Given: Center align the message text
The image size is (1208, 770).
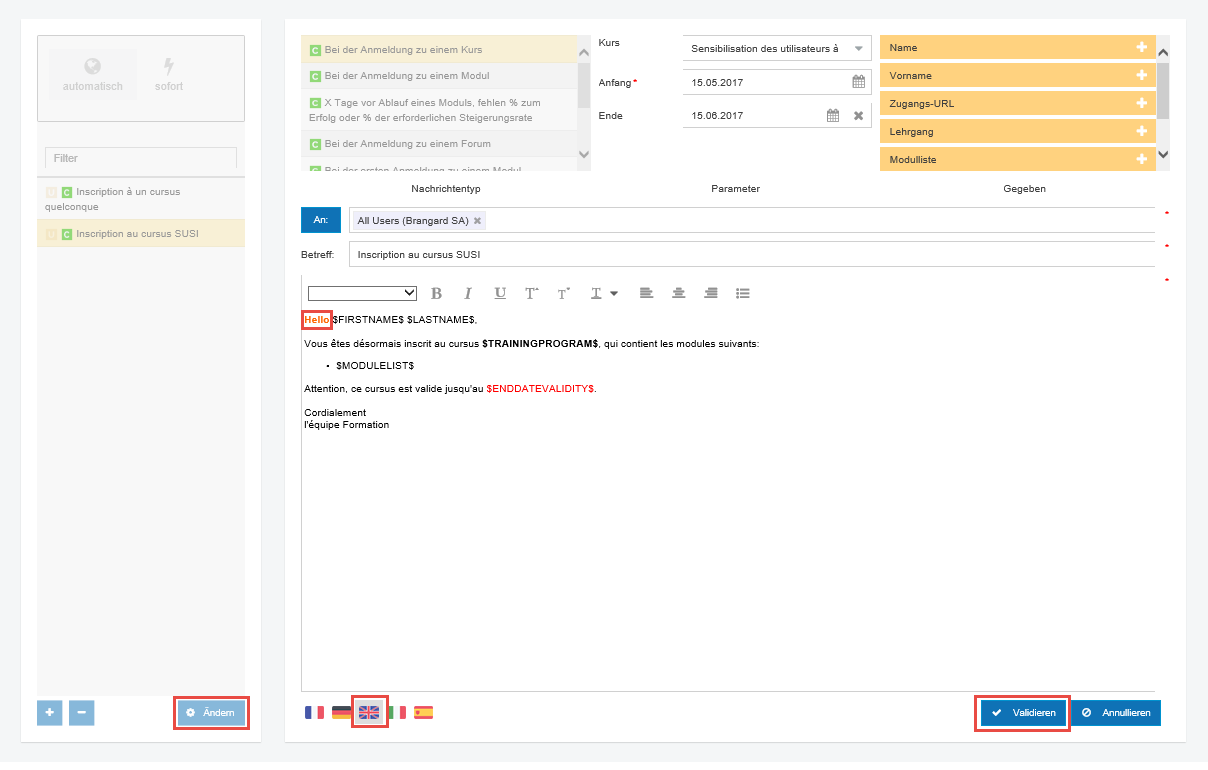Looking at the screenshot, I should tap(679, 293).
